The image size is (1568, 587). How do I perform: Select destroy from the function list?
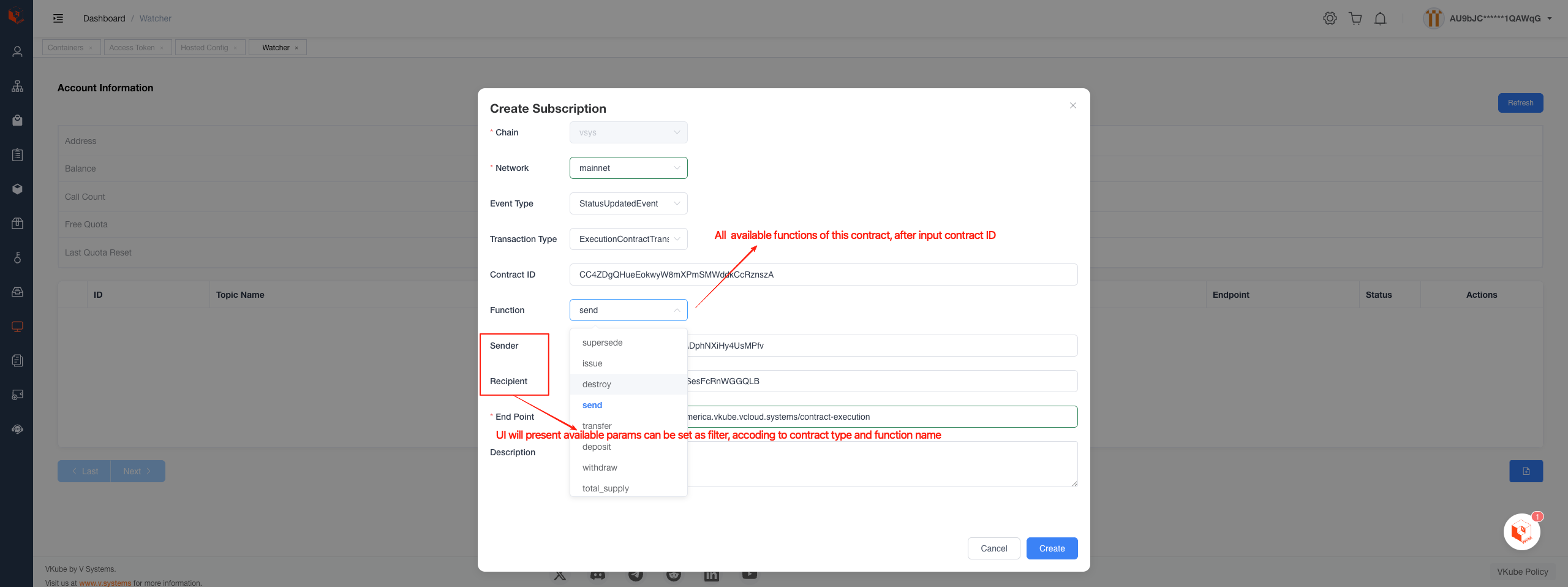pos(597,384)
